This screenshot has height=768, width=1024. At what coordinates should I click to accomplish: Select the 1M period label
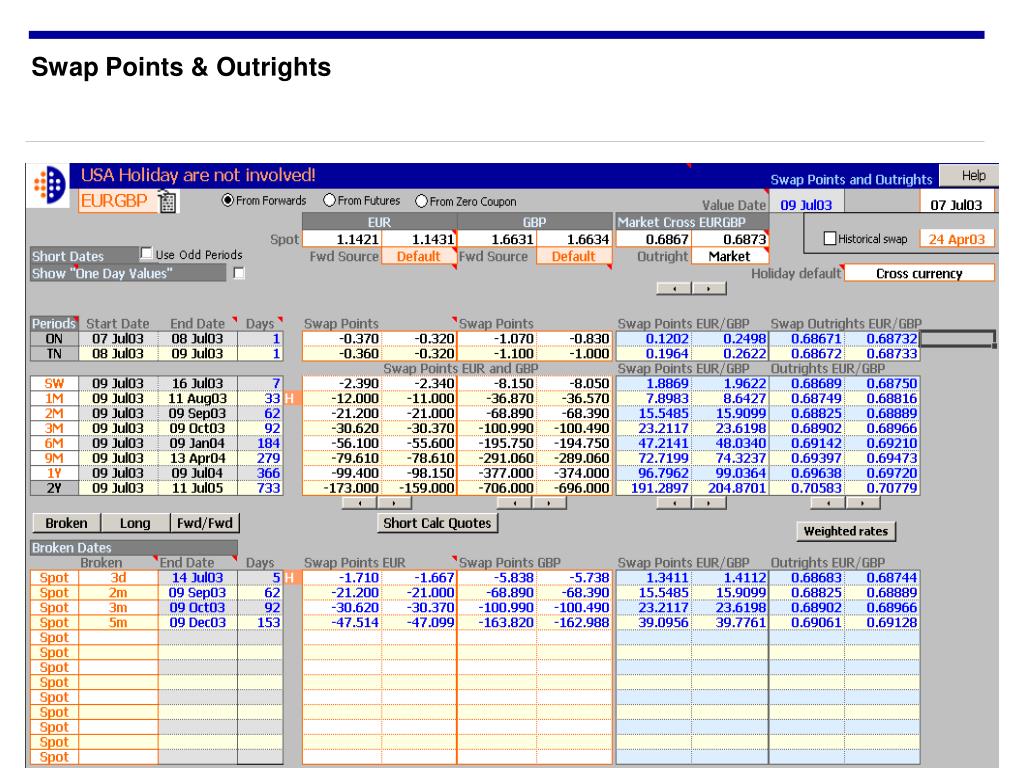click(x=54, y=398)
